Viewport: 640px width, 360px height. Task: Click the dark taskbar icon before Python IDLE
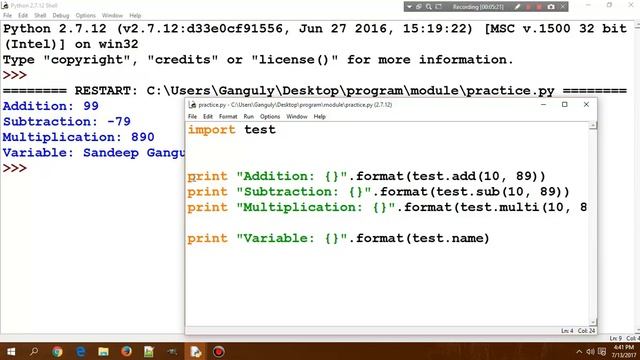pos(172,351)
